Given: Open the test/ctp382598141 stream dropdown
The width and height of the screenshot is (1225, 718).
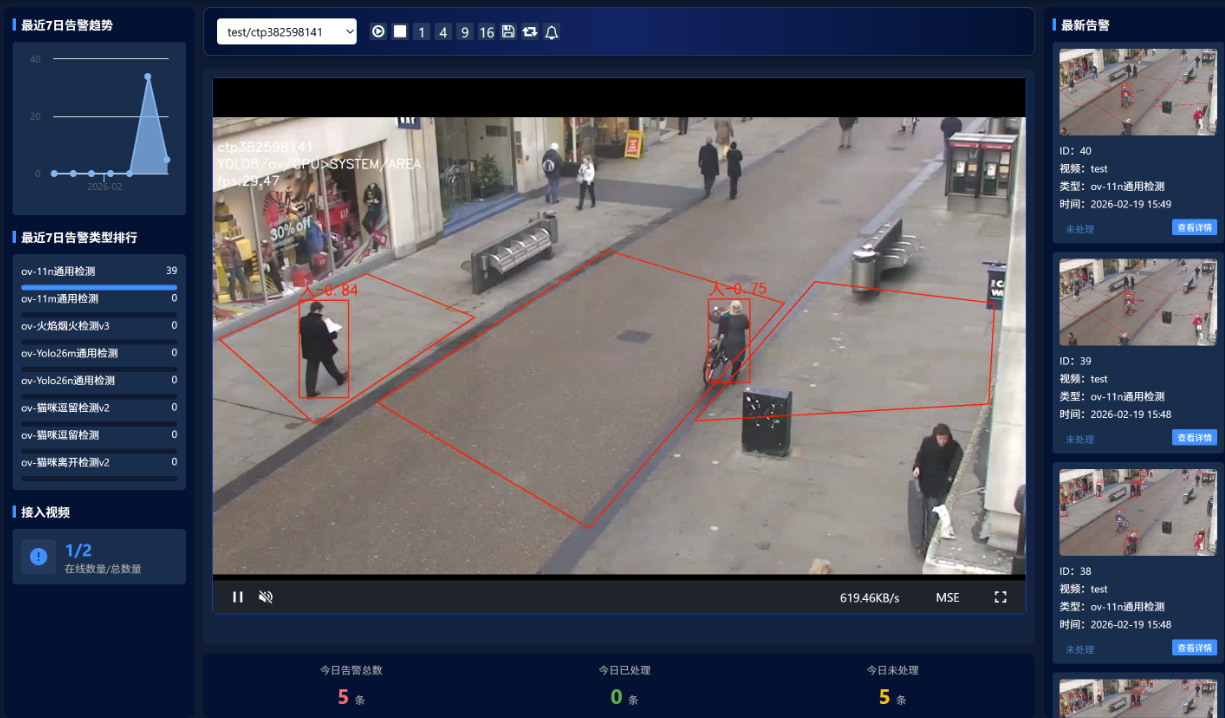Looking at the screenshot, I should (x=287, y=32).
